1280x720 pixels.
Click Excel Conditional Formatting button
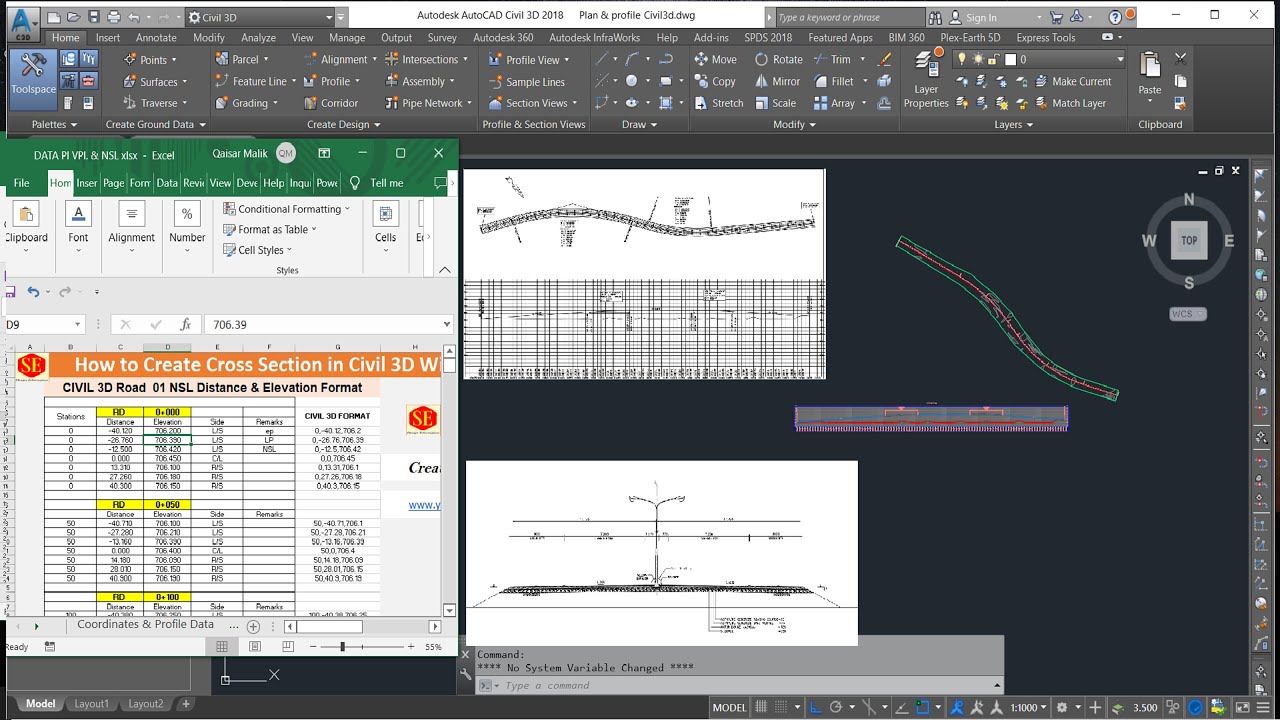[286, 209]
